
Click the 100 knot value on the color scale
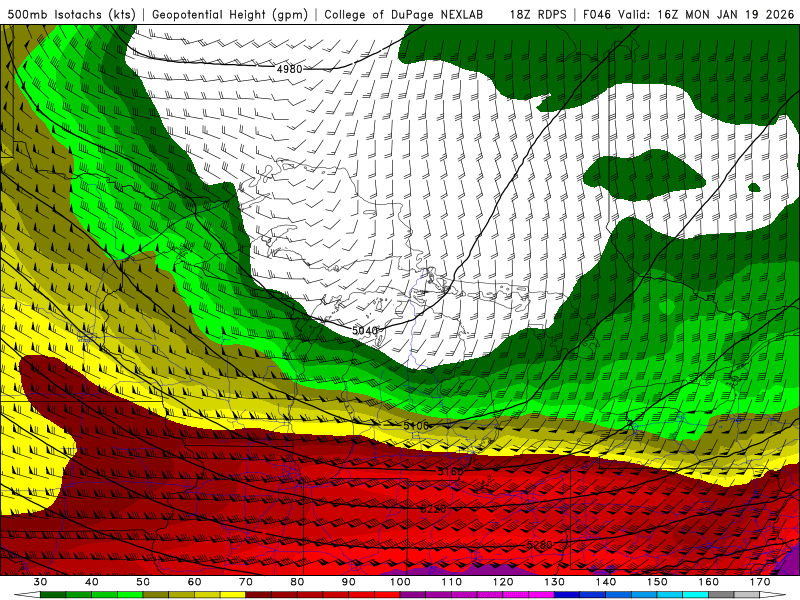[400, 582]
